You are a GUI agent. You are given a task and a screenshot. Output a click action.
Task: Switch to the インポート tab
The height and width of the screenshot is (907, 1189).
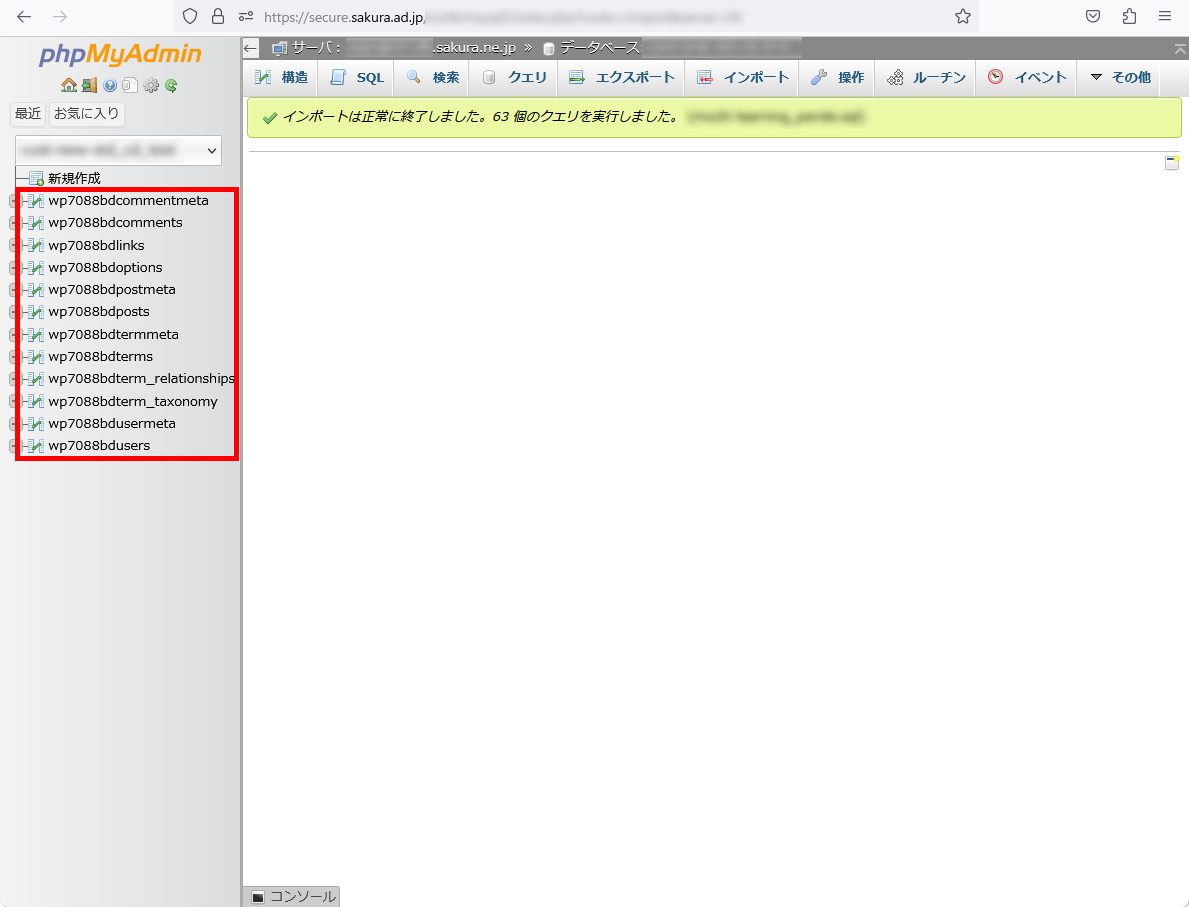[x=741, y=76]
